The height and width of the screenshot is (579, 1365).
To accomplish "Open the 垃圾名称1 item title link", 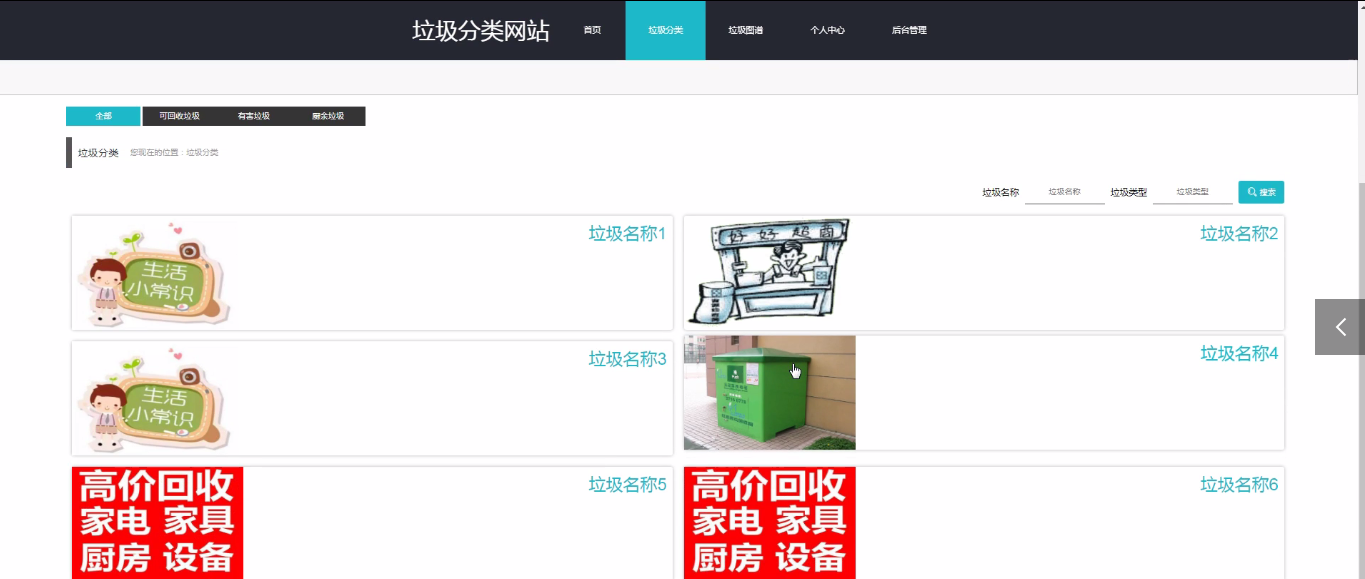I will (x=627, y=234).
